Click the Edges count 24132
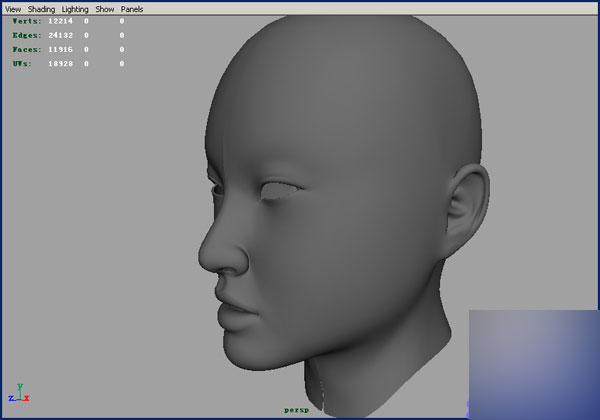The width and height of the screenshot is (600, 420). tap(62, 35)
